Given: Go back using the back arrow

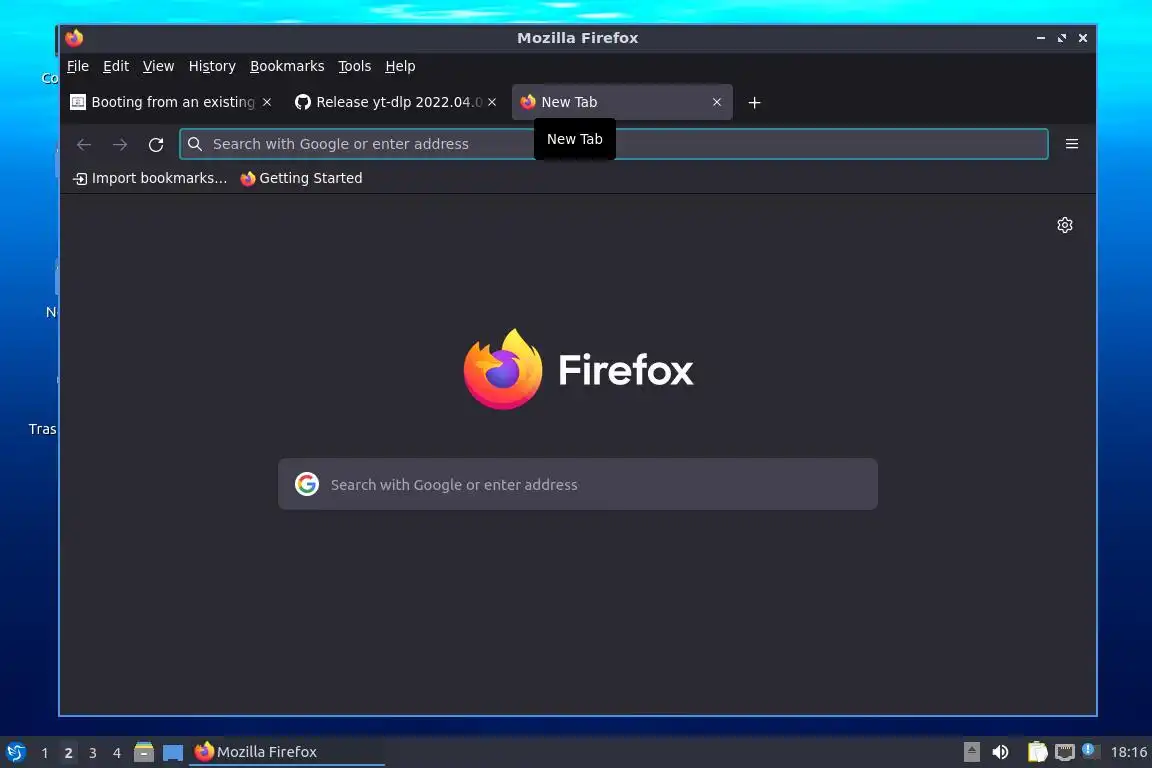Looking at the screenshot, I should [84, 145].
